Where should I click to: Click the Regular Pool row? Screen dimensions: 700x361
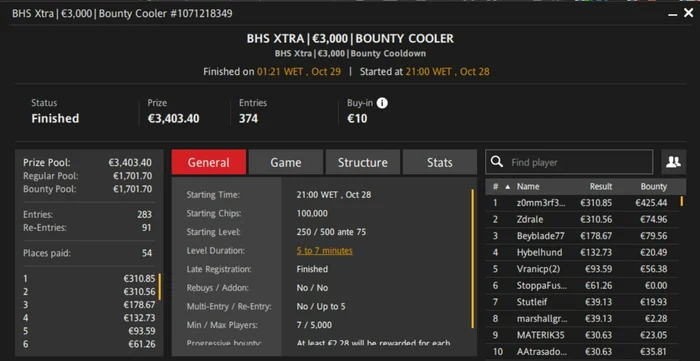[x=88, y=176]
